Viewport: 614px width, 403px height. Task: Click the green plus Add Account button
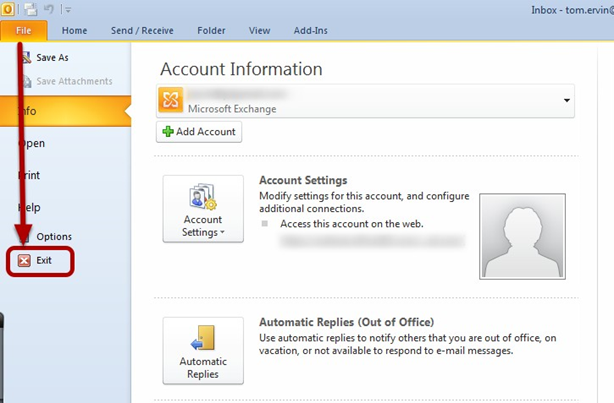tap(198, 132)
